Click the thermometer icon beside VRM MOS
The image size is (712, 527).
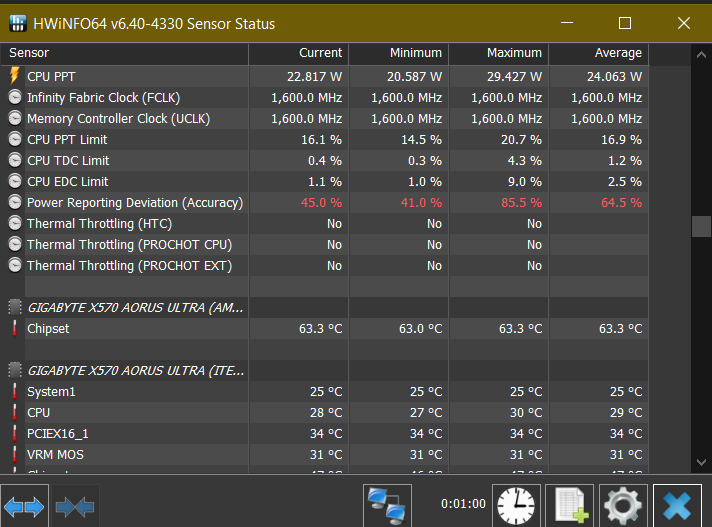pos(15,454)
